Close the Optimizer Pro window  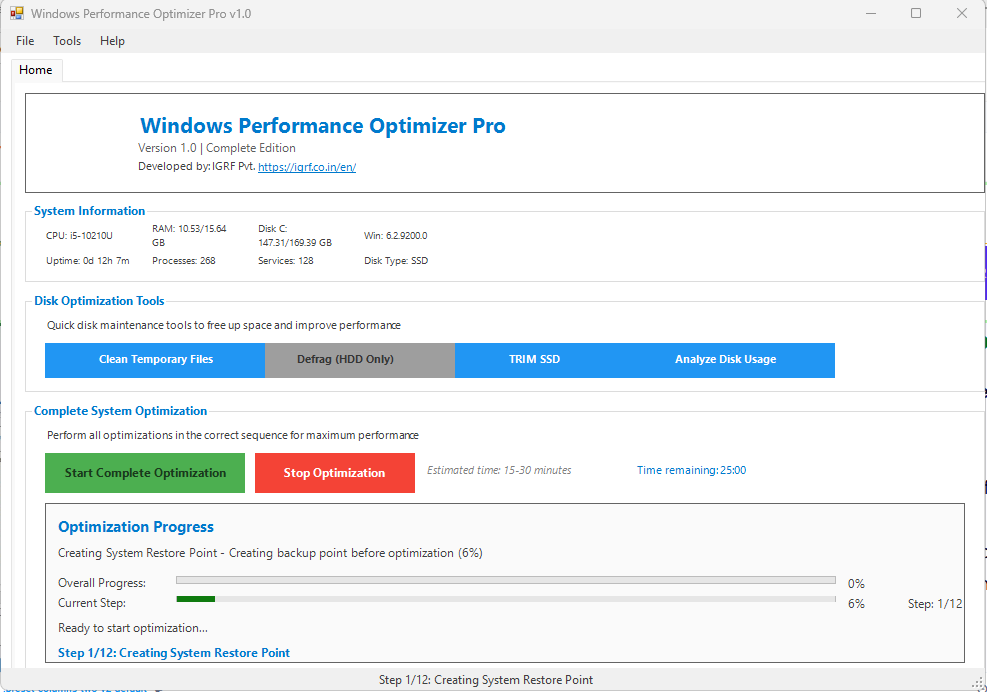[x=962, y=14]
